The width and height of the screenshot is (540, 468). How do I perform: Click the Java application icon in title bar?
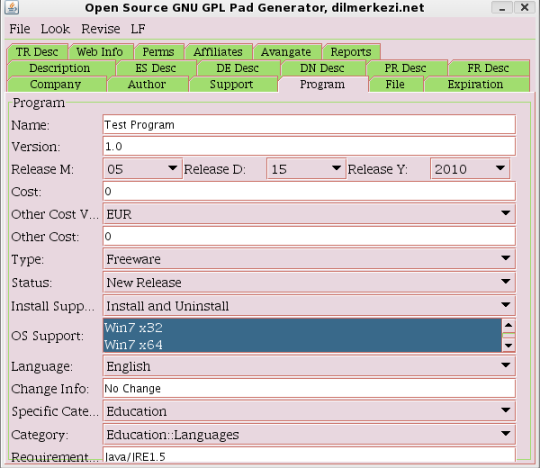[12, 7]
